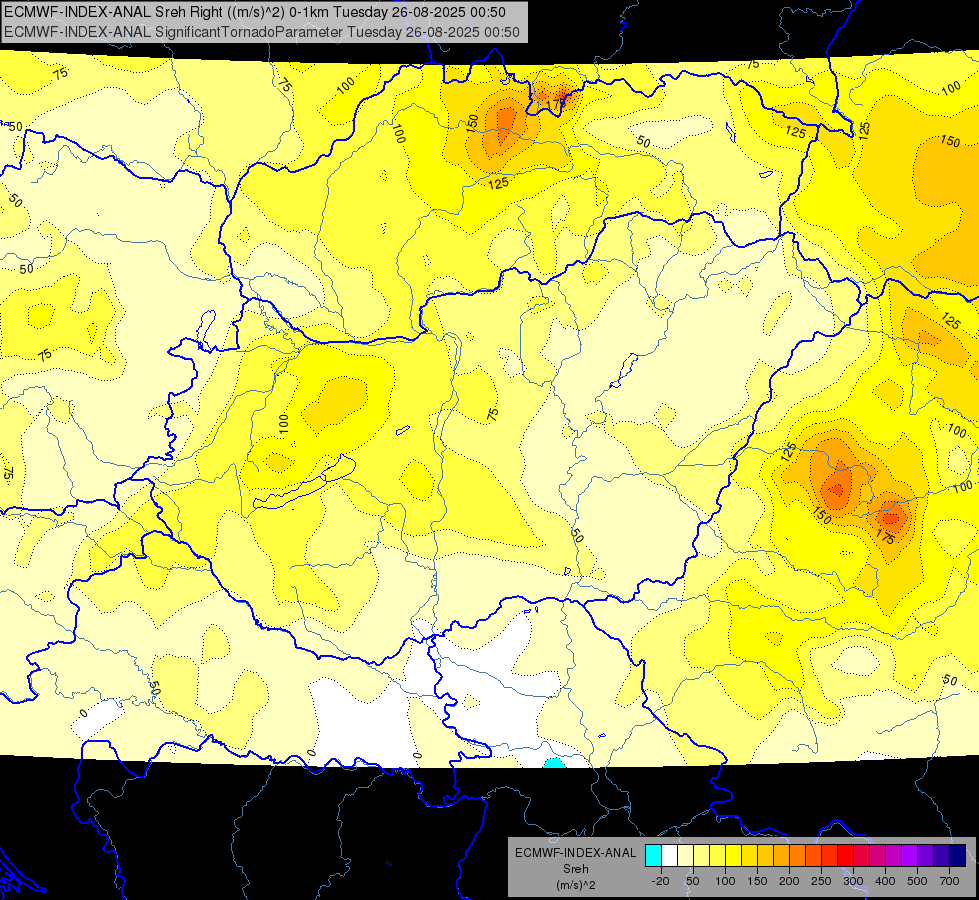This screenshot has height=900, width=979.
Task: Click the legend tick label 700
Action: tap(950, 881)
